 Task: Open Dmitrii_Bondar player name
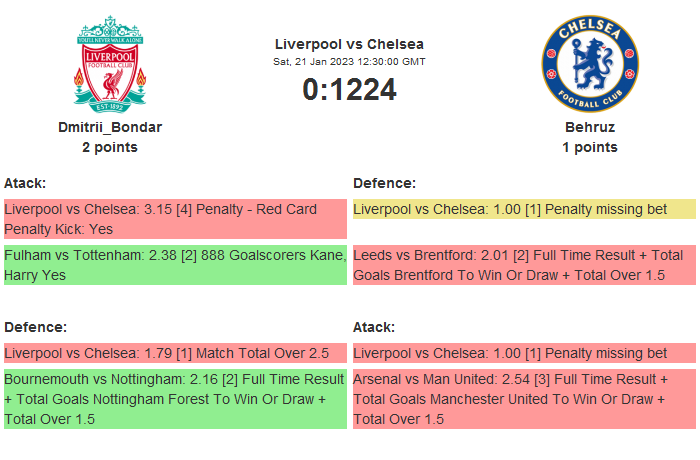click(110, 127)
